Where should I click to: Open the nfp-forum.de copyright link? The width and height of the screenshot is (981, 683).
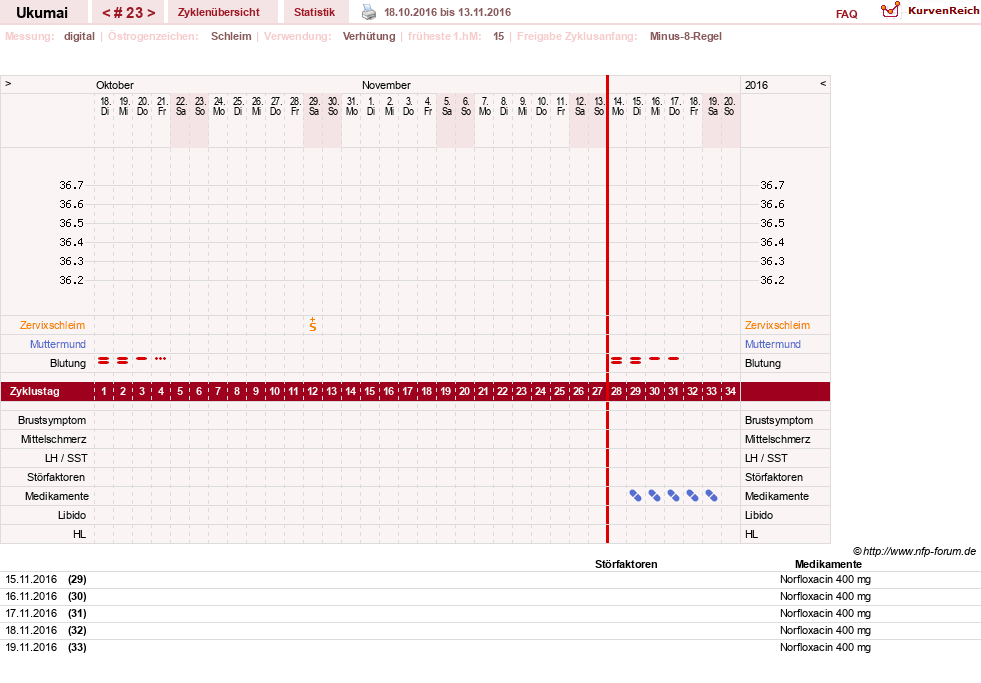pos(914,551)
